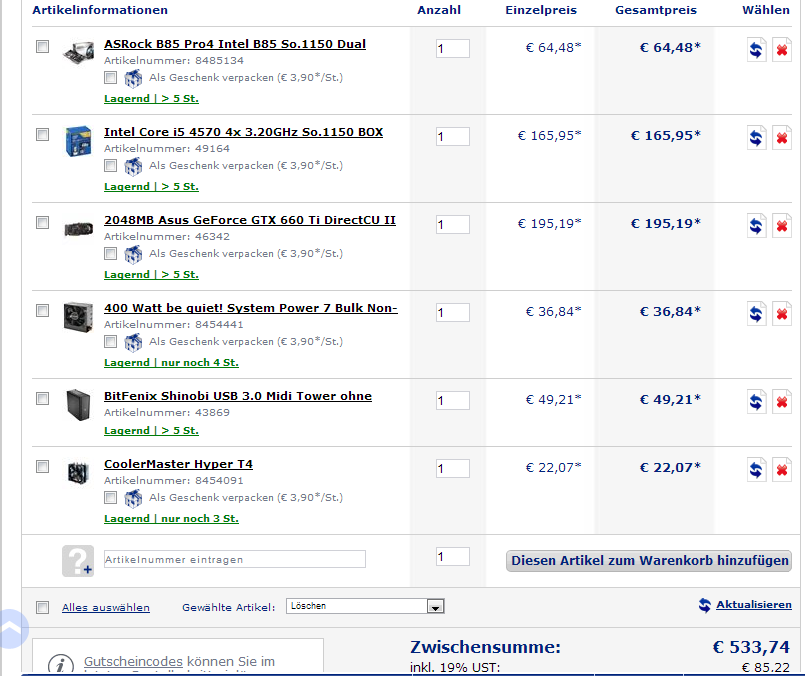Open CoolerMaster Hyper T4 cooler thumbnail
The width and height of the screenshot is (805, 676).
click(x=79, y=473)
